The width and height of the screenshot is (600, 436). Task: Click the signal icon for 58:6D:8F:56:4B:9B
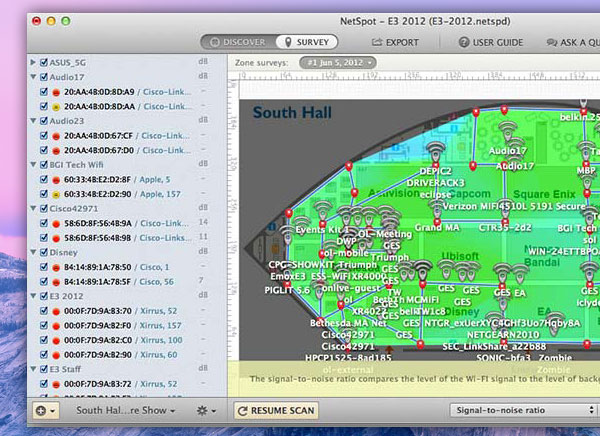(56, 238)
